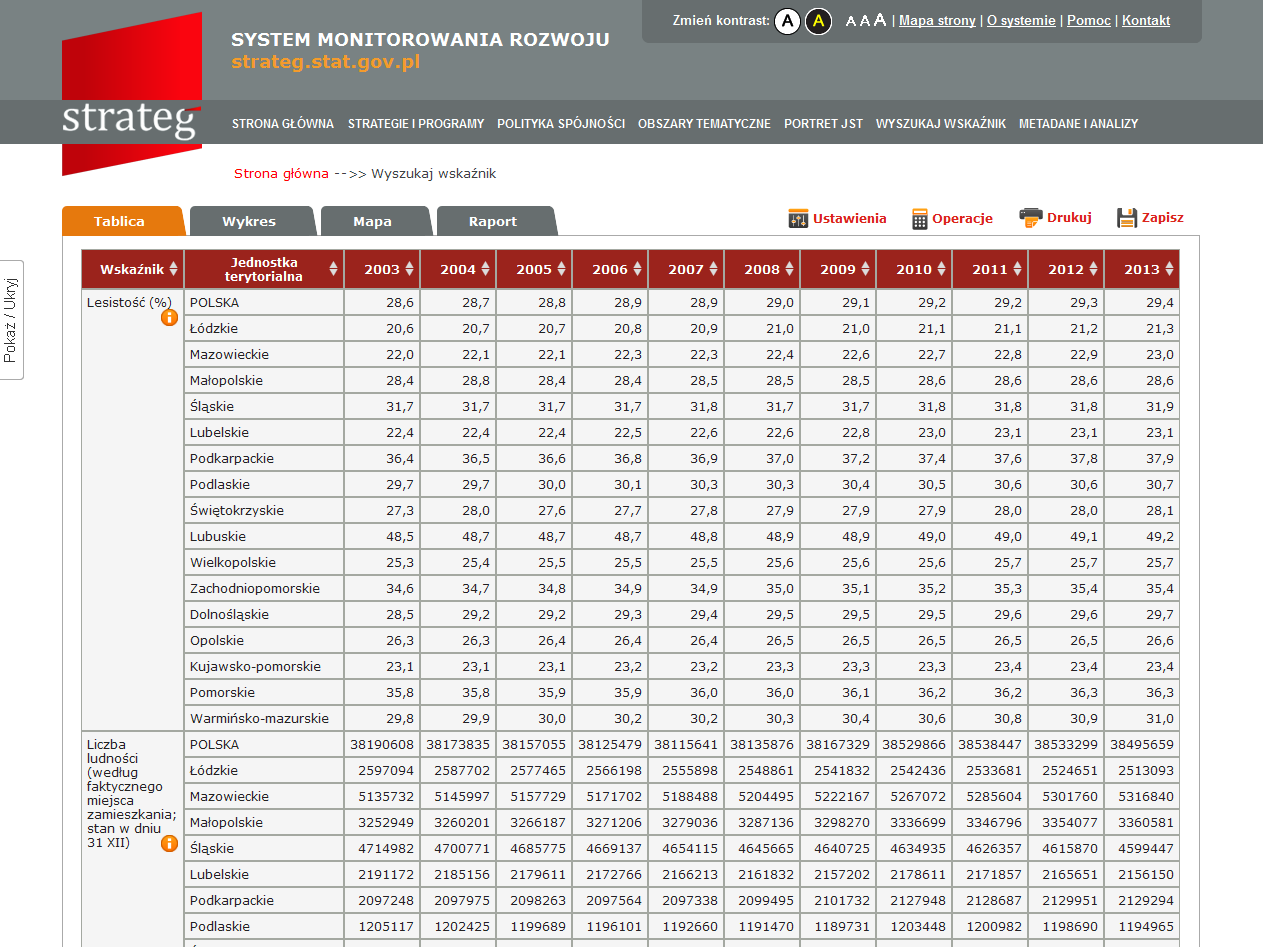Sort by Jednostka terytorialna column arrows
The width and height of the screenshot is (1263, 947).
pos(333,269)
